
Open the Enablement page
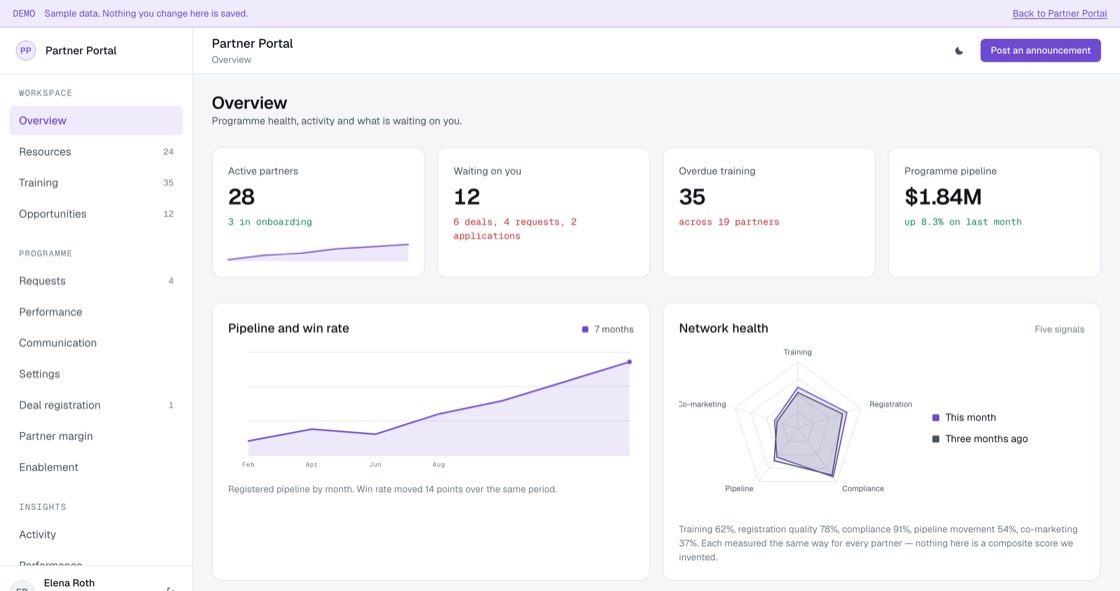pos(96,467)
